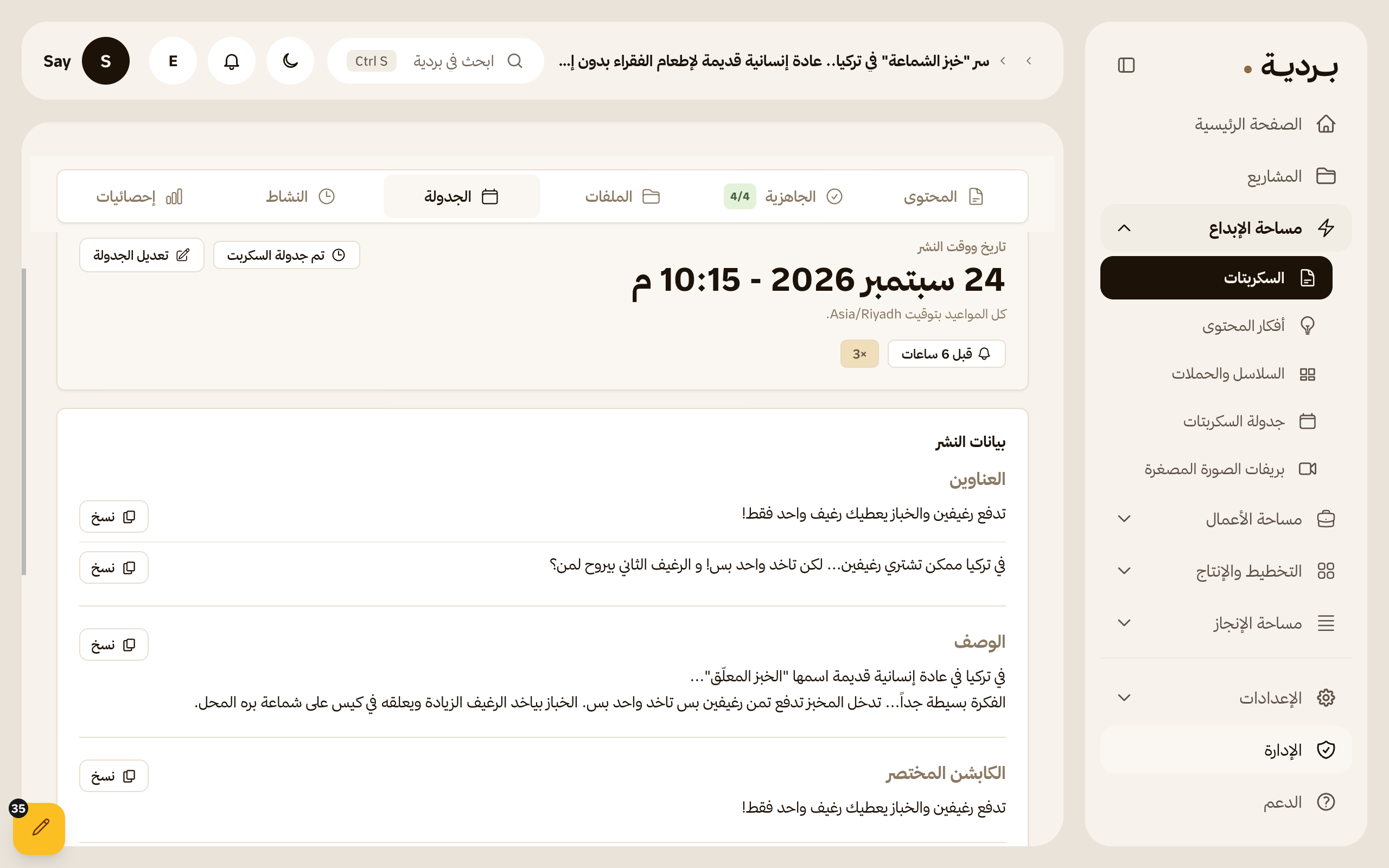This screenshot has width=1389, height=868.
Task: Open بريفات الصورة المصغرة item
Action: click(1216, 469)
